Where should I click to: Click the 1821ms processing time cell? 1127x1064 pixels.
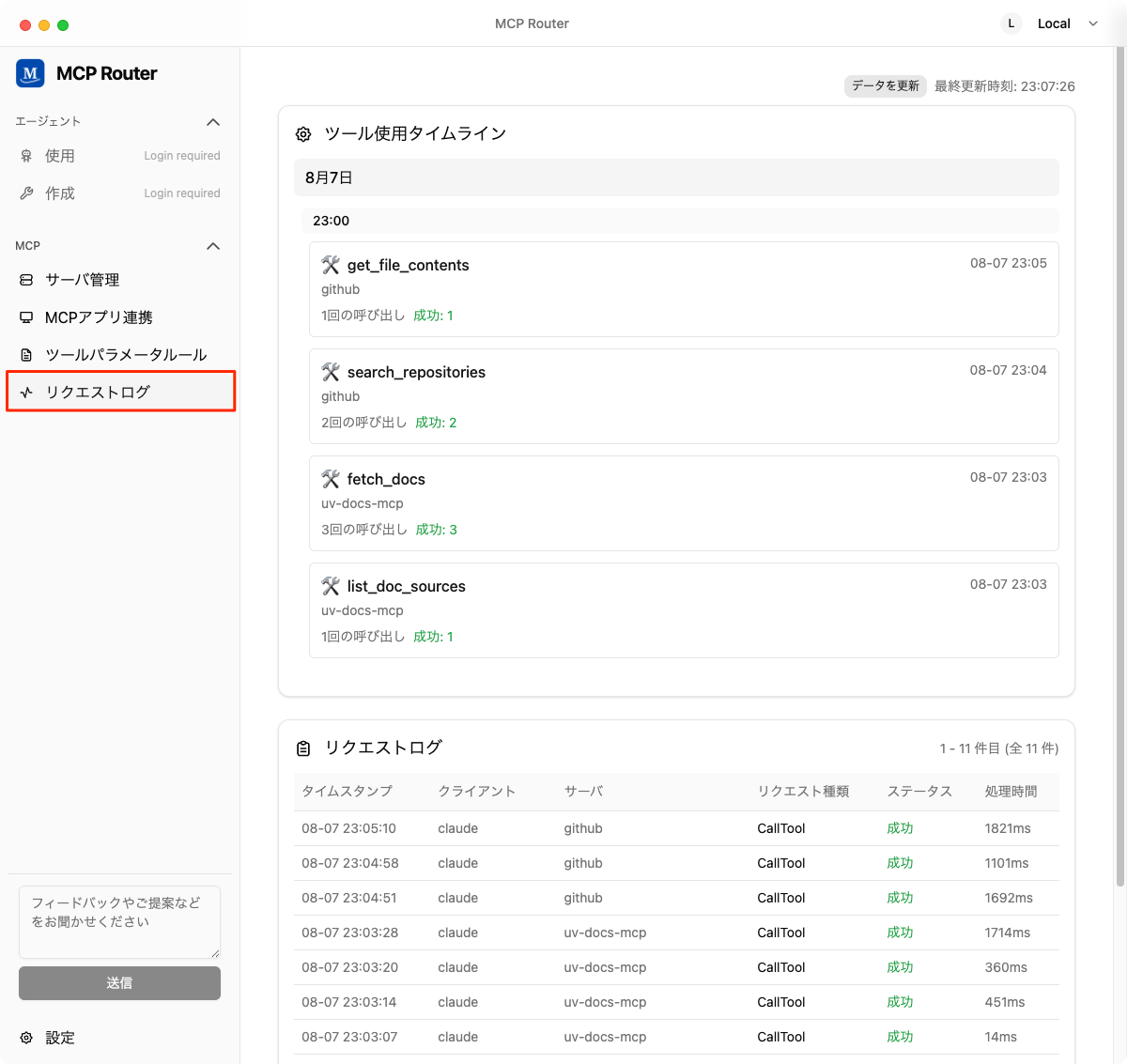click(x=1008, y=828)
